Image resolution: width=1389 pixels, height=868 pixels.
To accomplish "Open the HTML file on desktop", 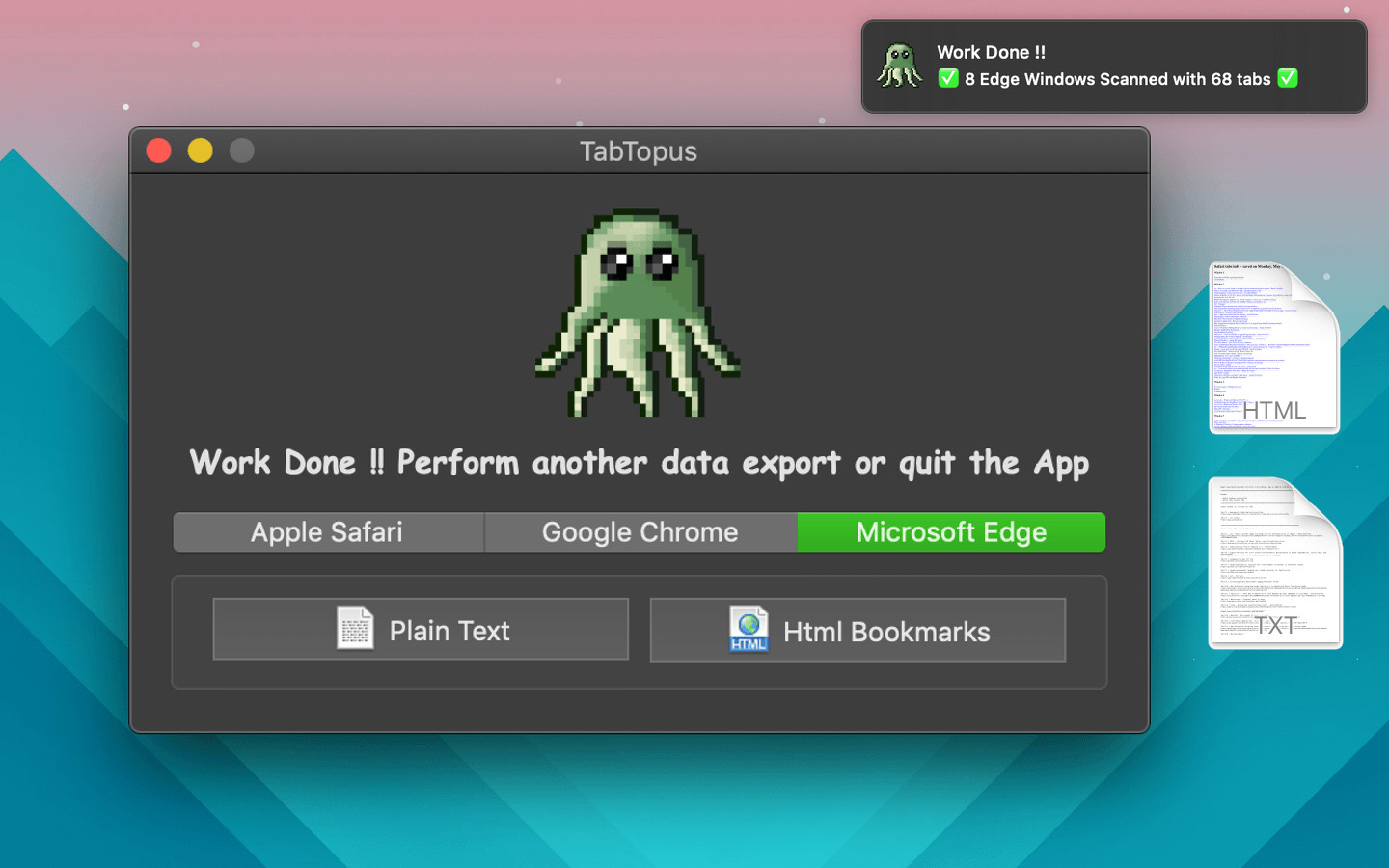I will pyautogui.click(x=1274, y=348).
